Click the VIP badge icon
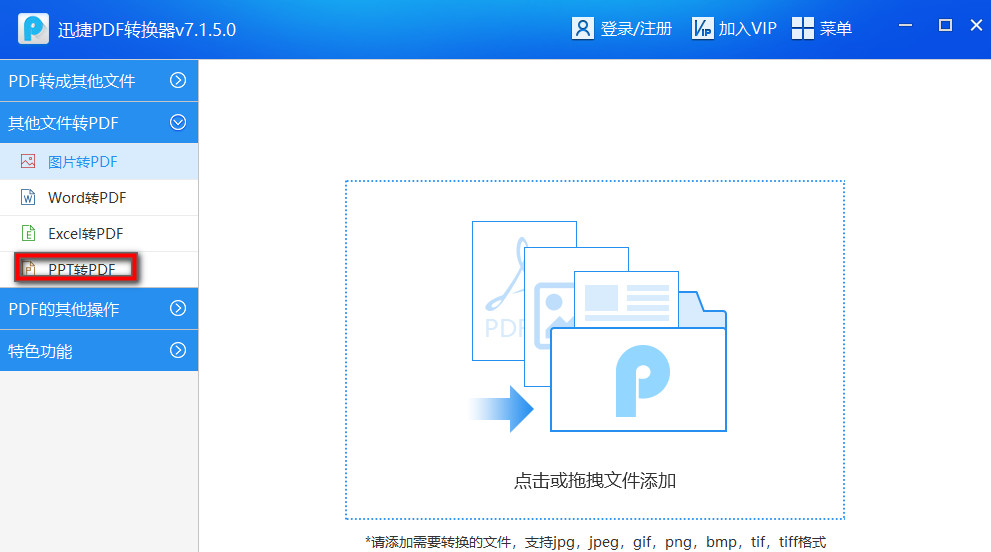 [702, 28]
